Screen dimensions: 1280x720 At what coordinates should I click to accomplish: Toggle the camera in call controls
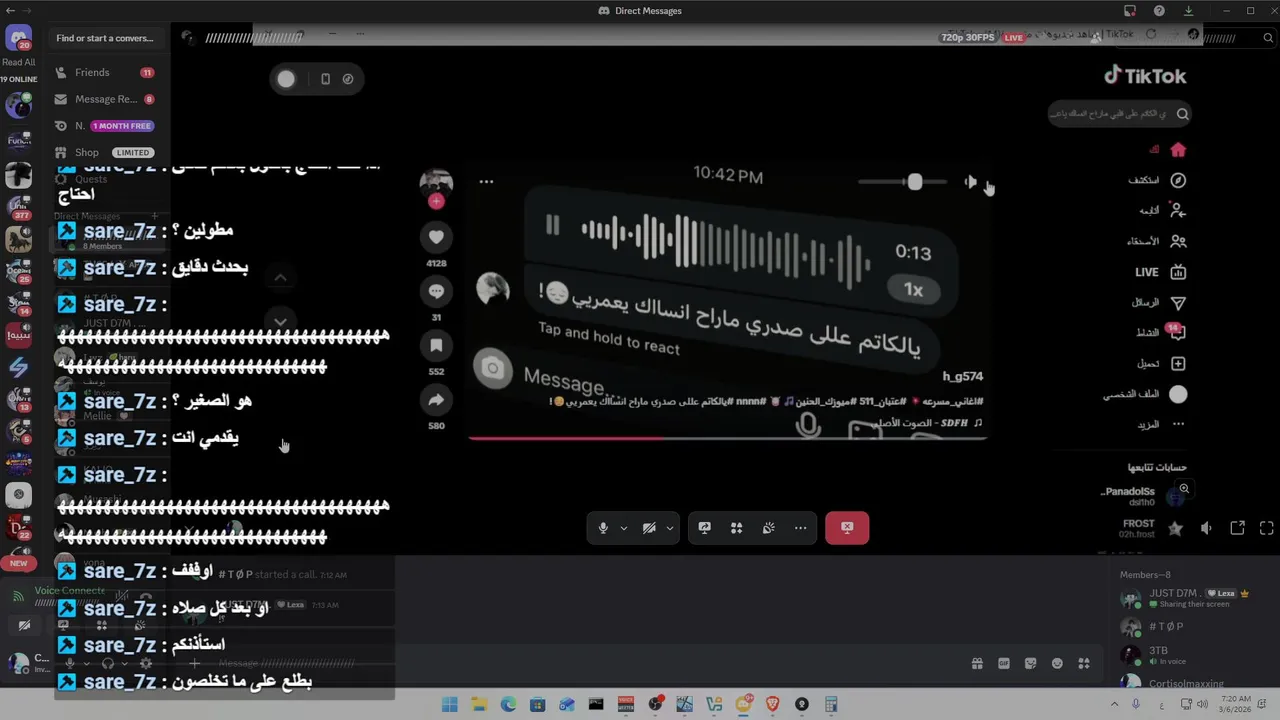tap(649, 528)
